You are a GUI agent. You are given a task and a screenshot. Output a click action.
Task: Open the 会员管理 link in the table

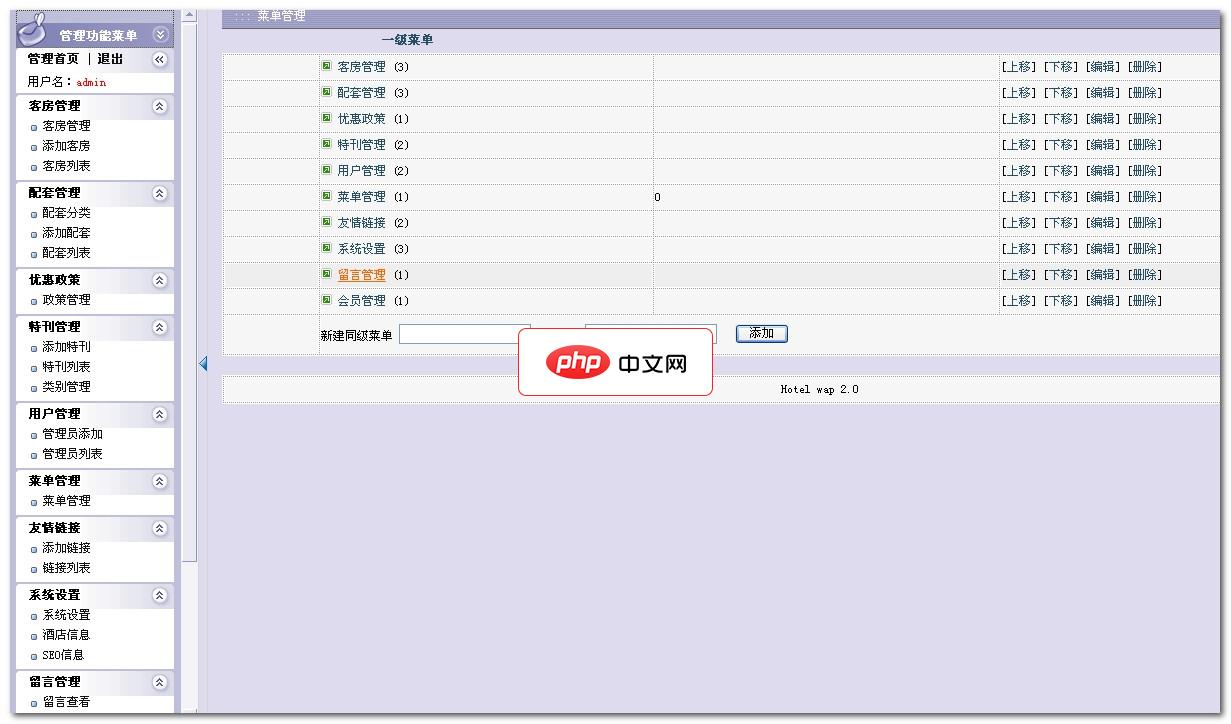[361, 301]
